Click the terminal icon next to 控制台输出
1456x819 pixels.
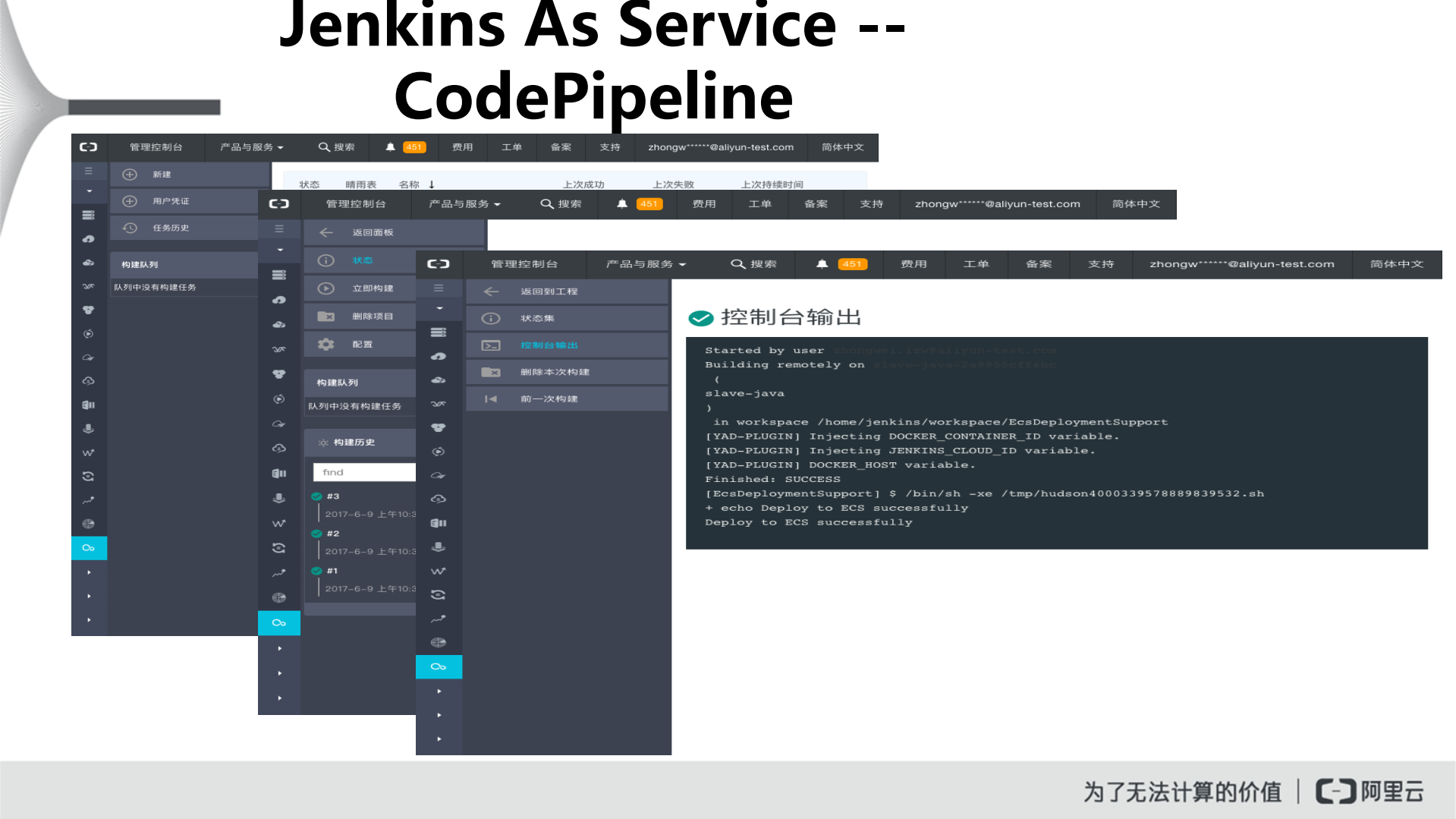pyautogui.click(x=490, y=345)
